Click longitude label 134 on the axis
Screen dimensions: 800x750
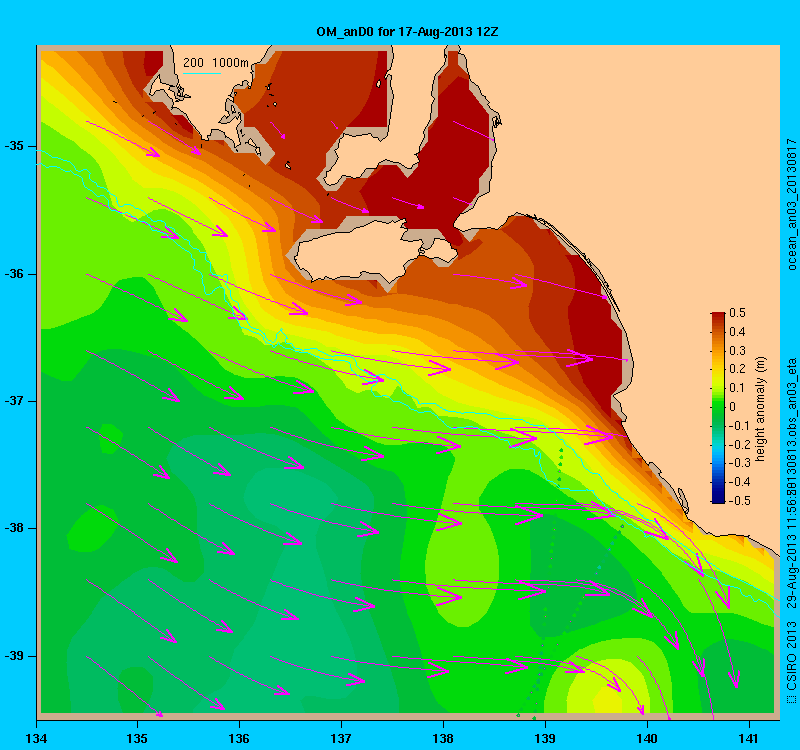click(x=36, y=738)
